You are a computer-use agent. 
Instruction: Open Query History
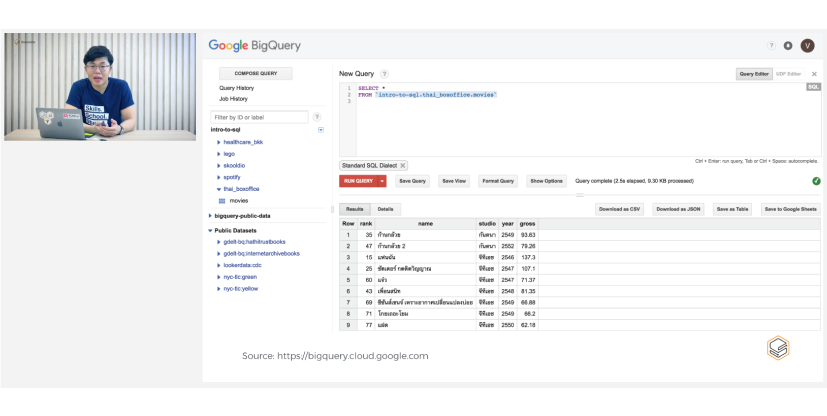[x=236, y=88]
